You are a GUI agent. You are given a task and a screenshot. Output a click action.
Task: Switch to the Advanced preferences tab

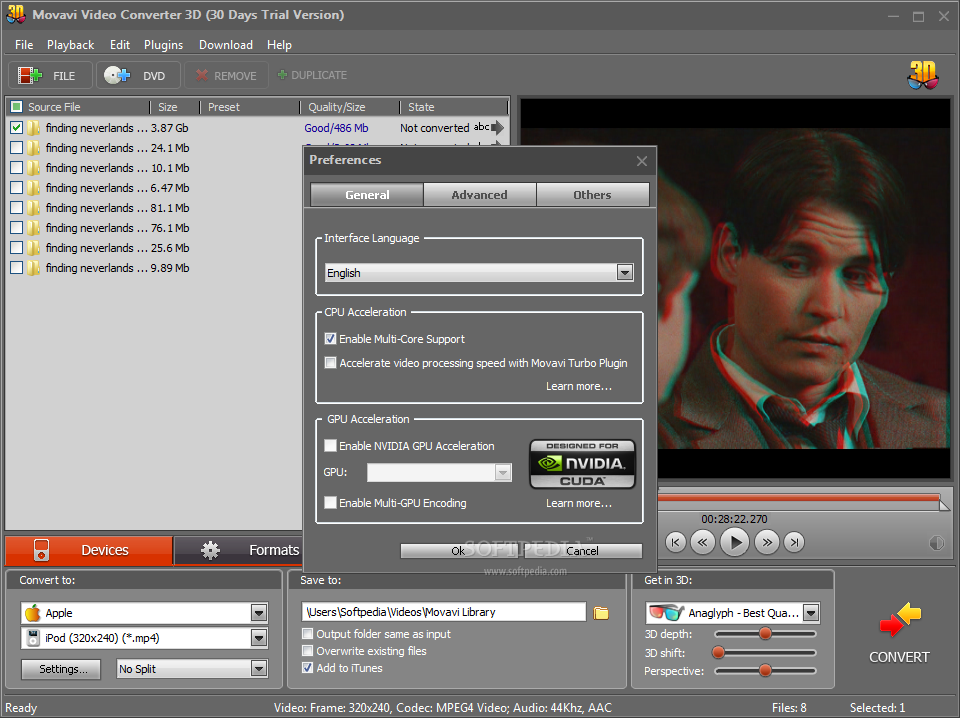(x=479, y=195)
